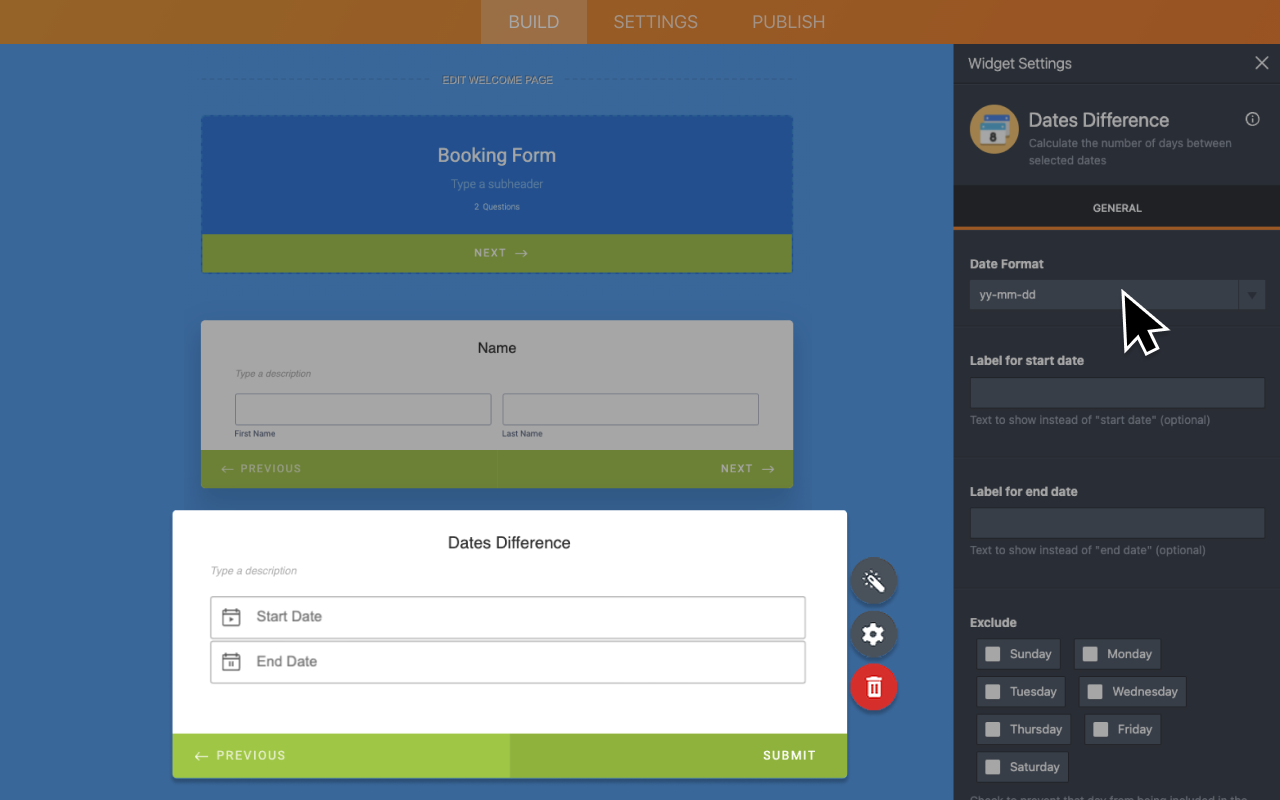
Task: Select the GENERAL tab in Widget Settings
Action: [x=1116, y=208]
